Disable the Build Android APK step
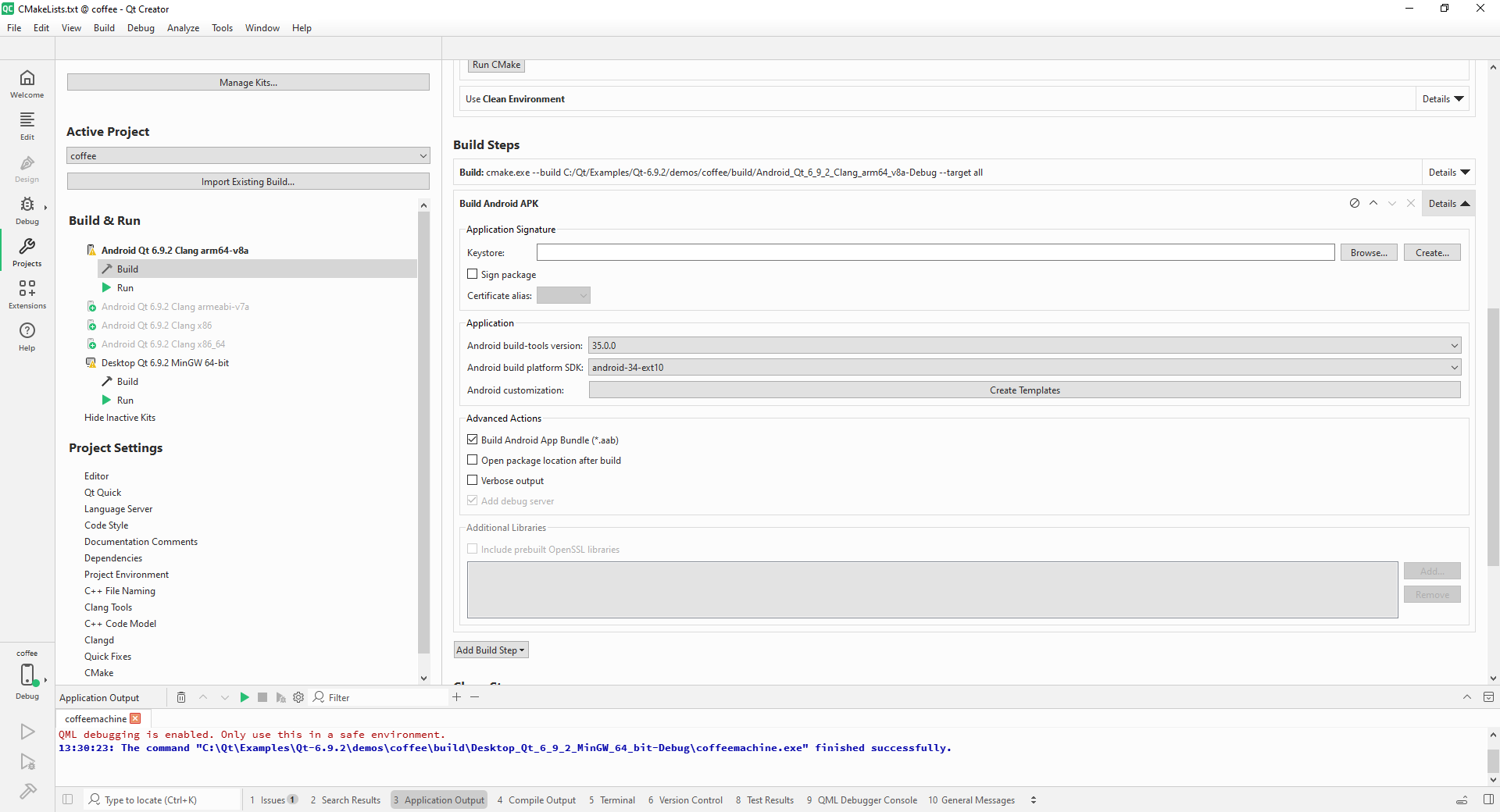Viewport: 1500px width, 812px height. [1355, 203]
